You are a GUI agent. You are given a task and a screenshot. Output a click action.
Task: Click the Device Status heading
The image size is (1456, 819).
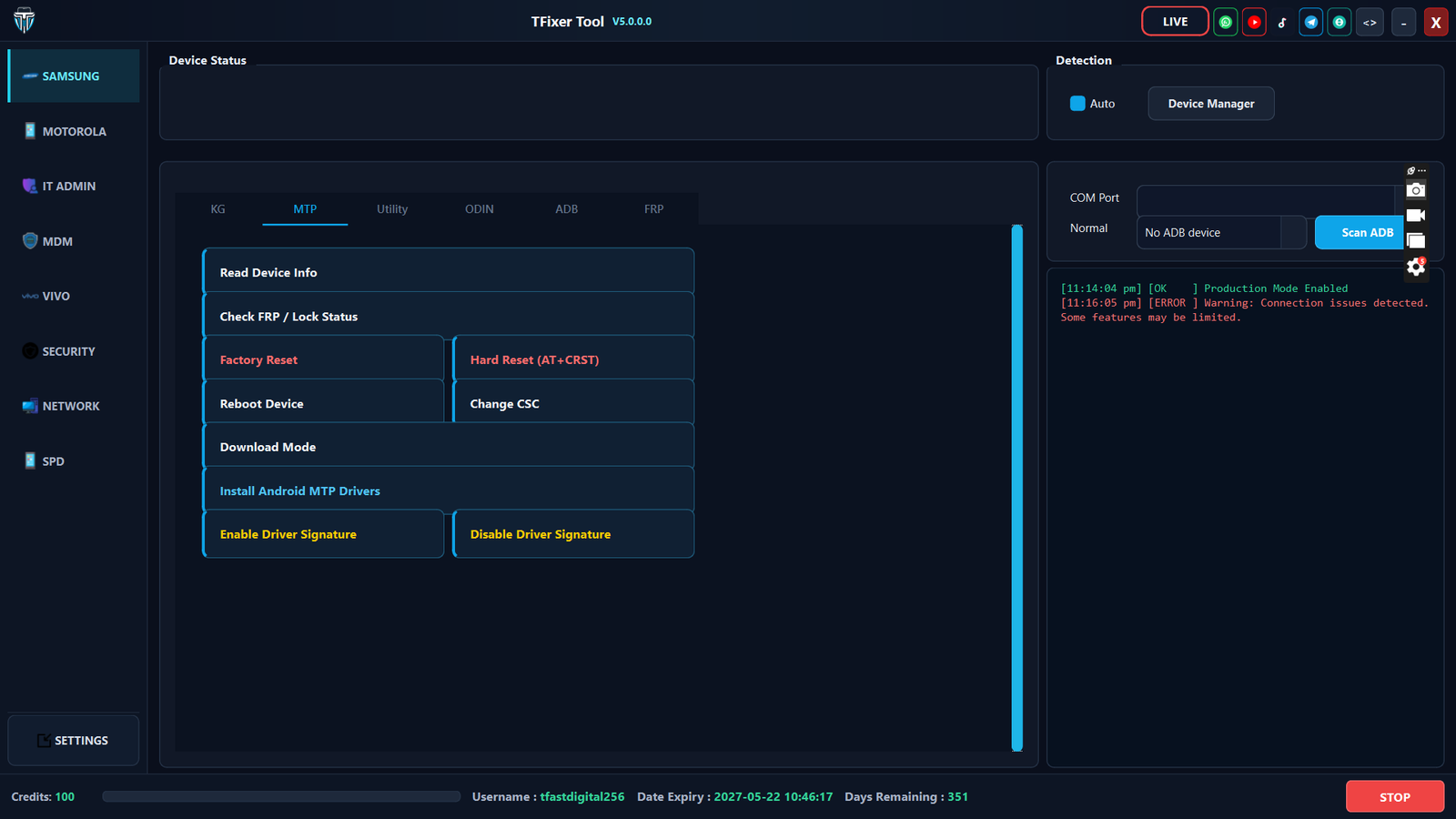tap(207, 60)
